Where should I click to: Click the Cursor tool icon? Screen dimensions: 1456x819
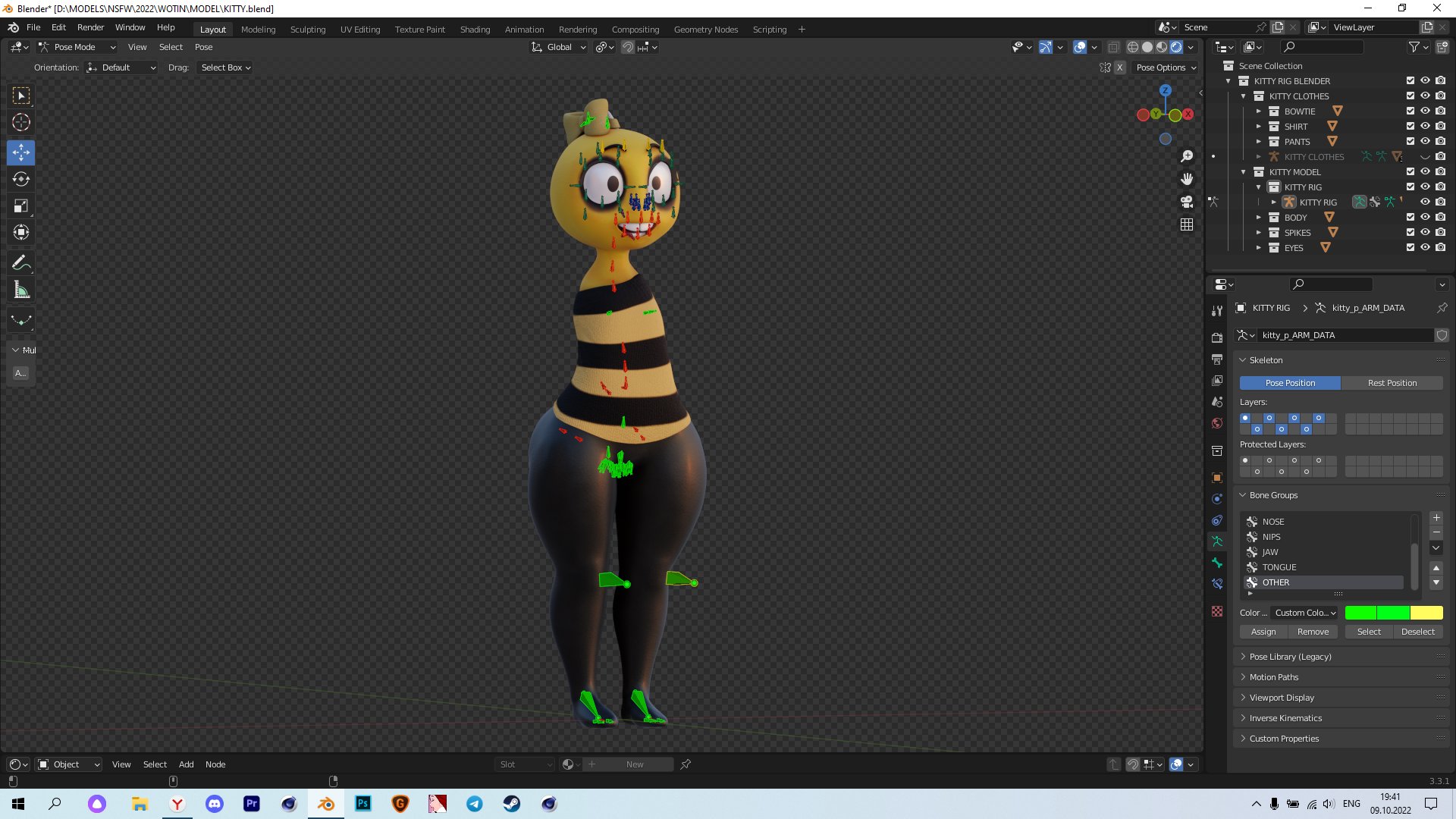click(21, 123)
